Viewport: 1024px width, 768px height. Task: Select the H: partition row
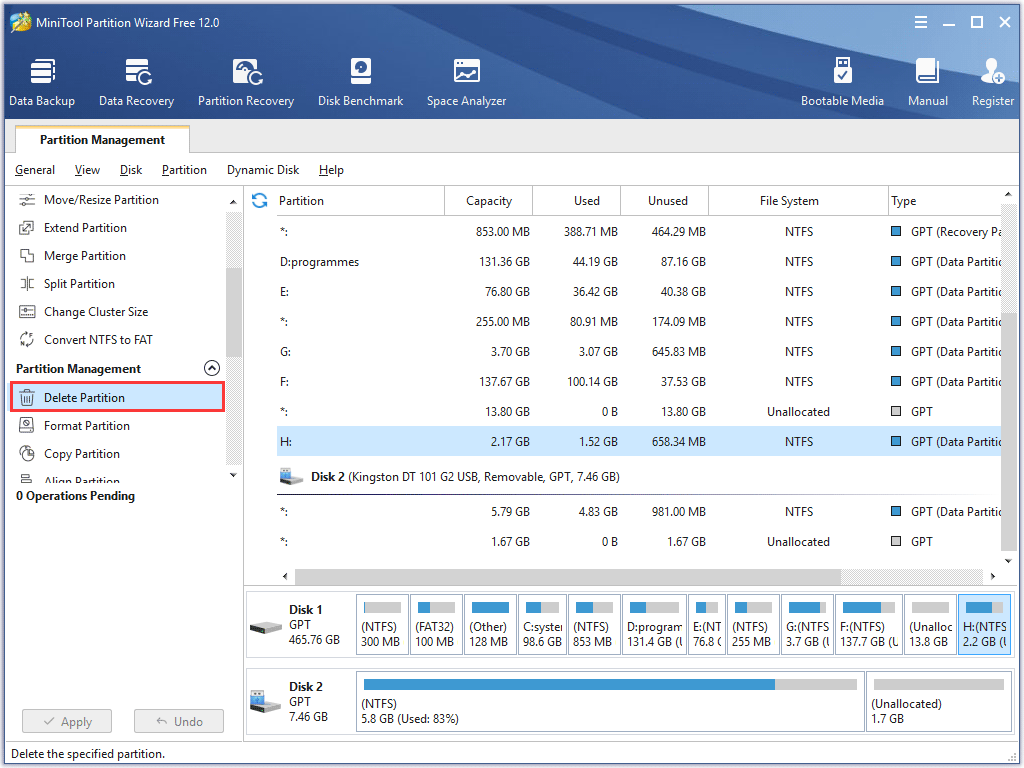click(639, 442)
